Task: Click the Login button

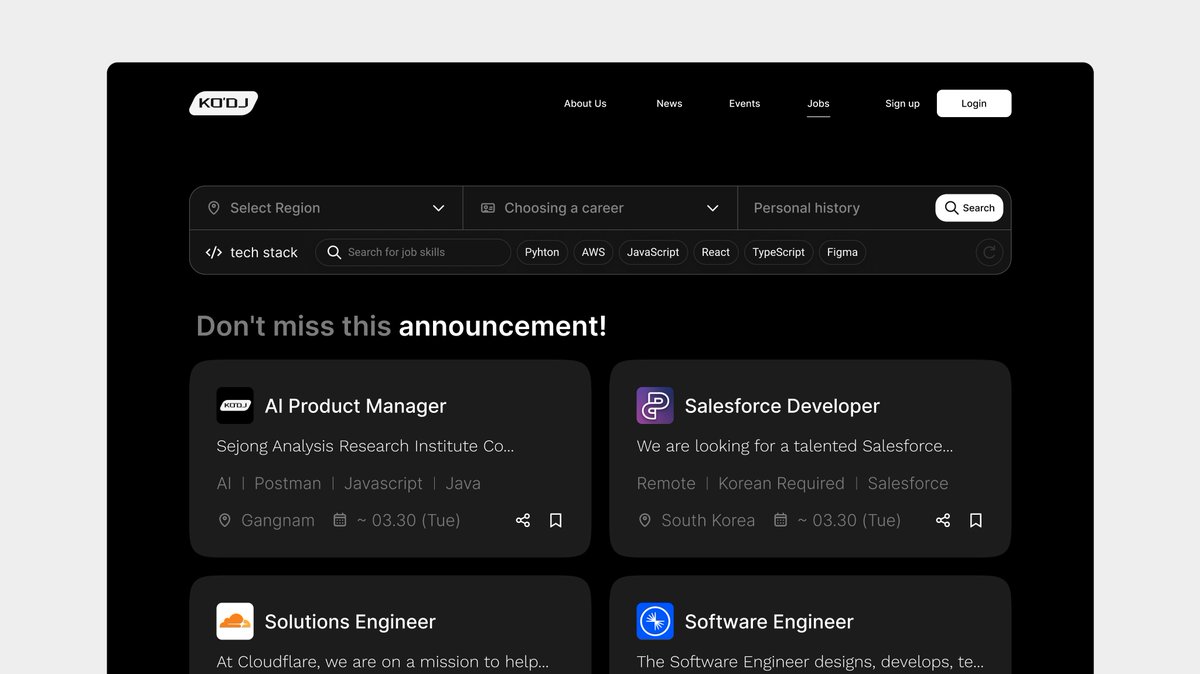Action: (x=974, y=103)
